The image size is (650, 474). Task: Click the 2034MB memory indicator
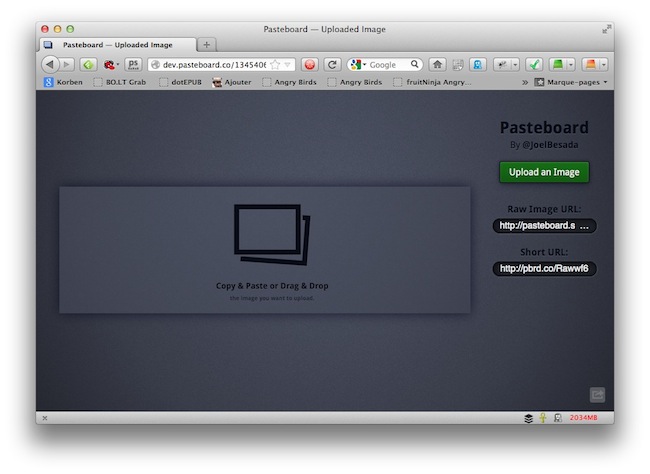click(x=583, y=418)
